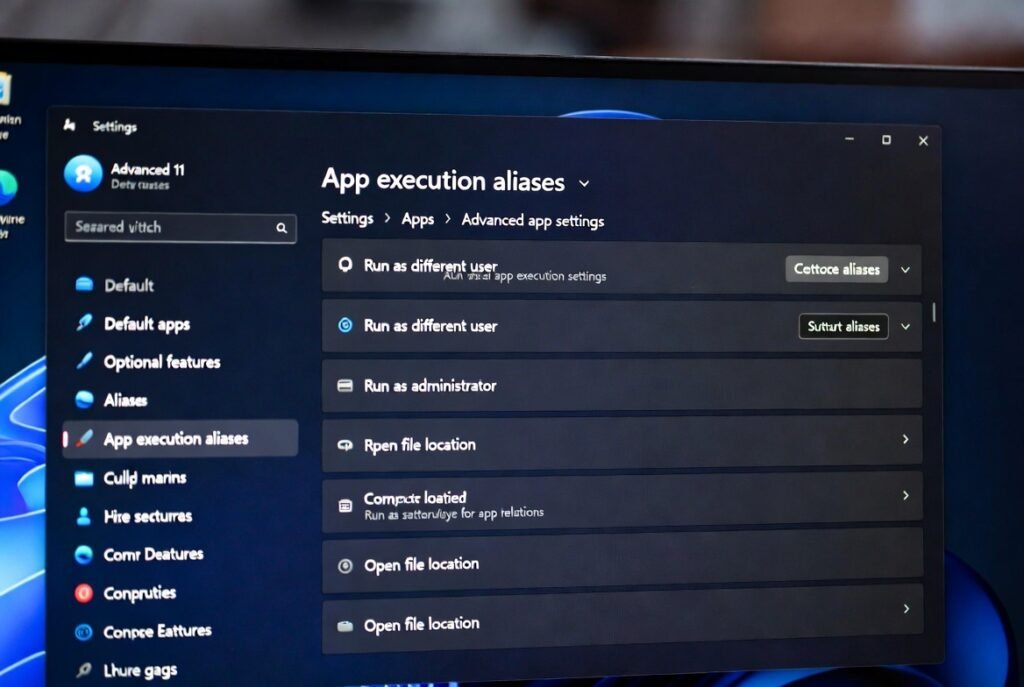1024x687 pixels.
Task: Click the Hire sectures person icon
Action: click(84, 516)
